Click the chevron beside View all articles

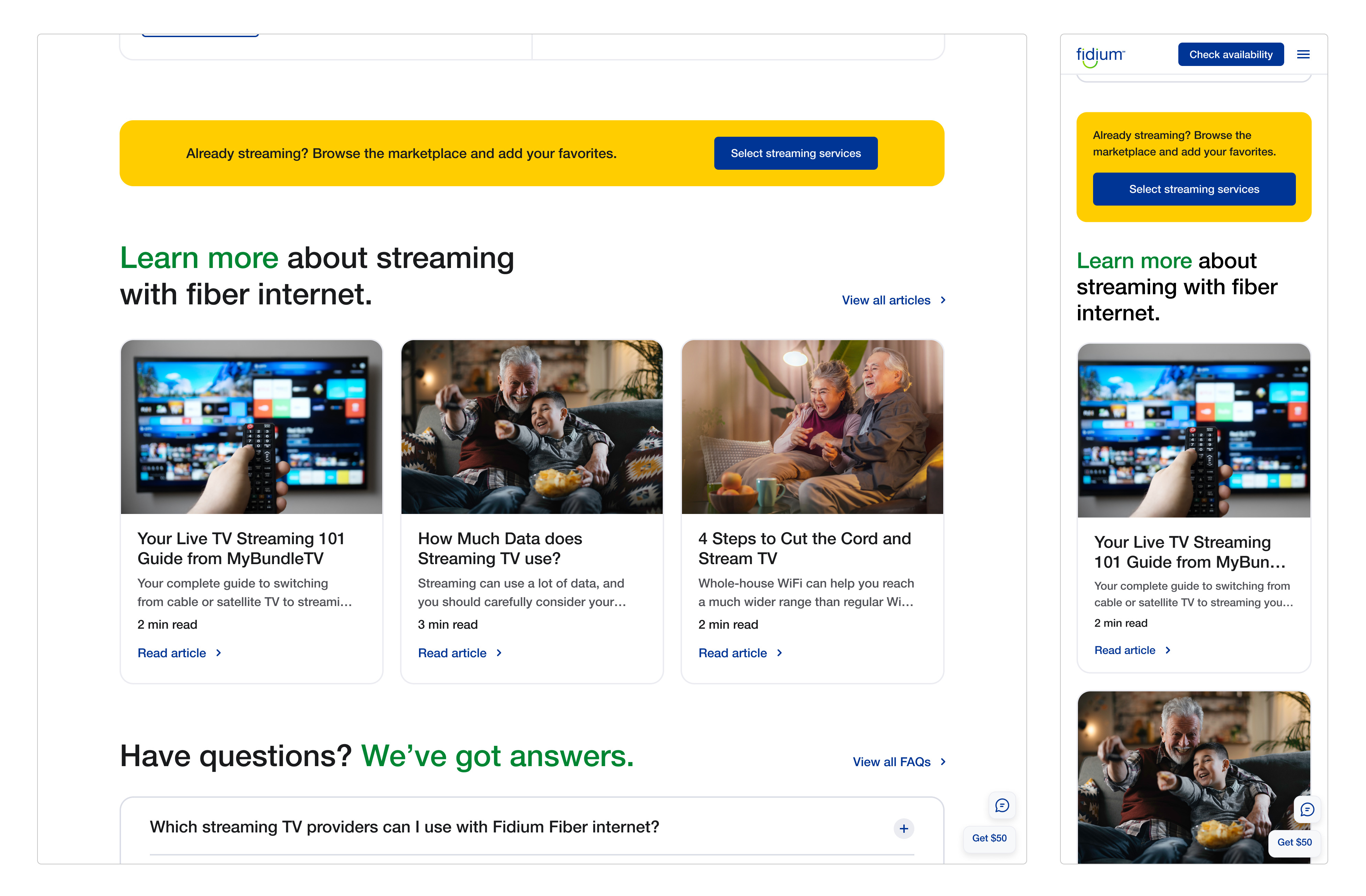943,300
